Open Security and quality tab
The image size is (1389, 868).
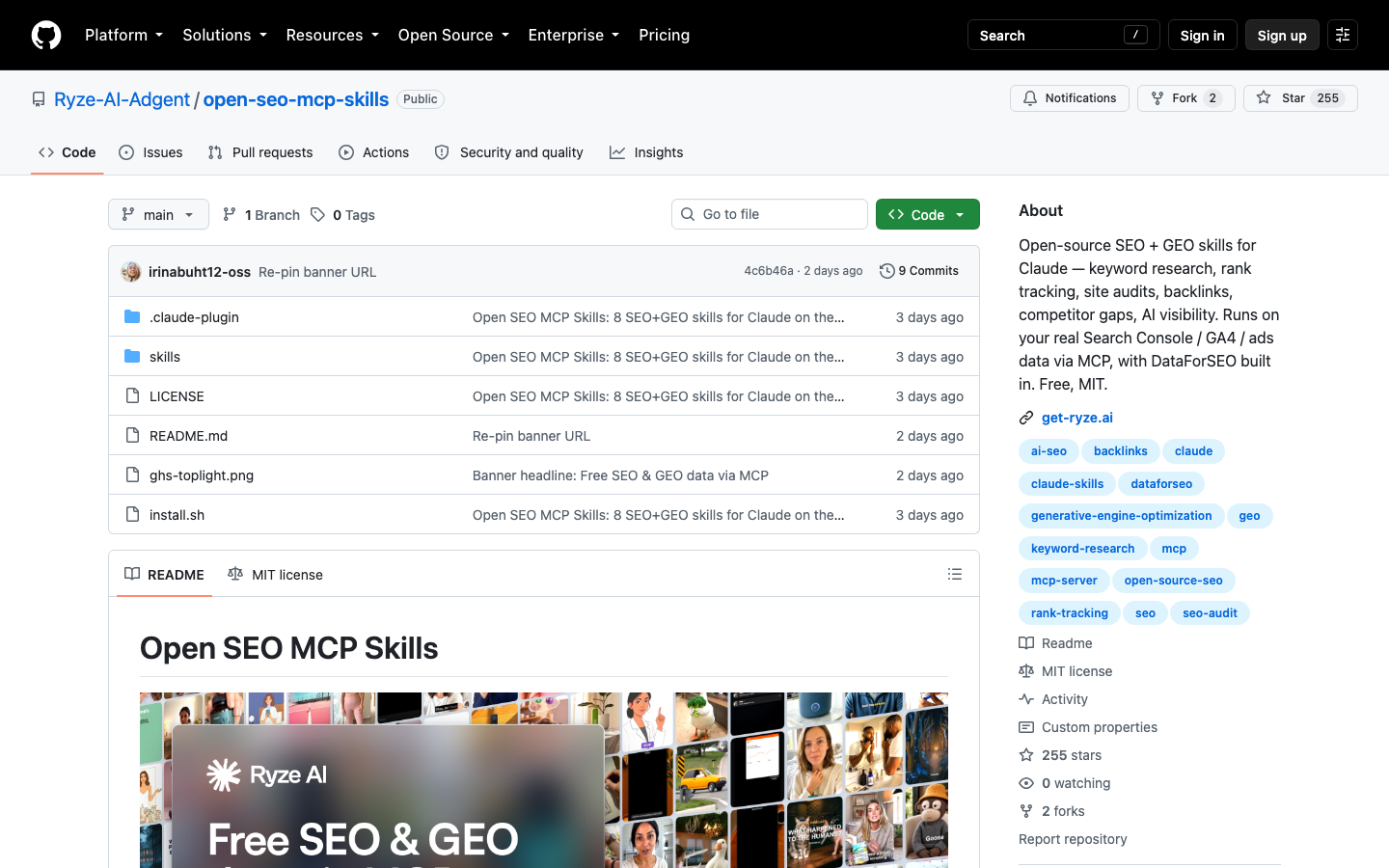pyautogui.click(x=509, y=152)
